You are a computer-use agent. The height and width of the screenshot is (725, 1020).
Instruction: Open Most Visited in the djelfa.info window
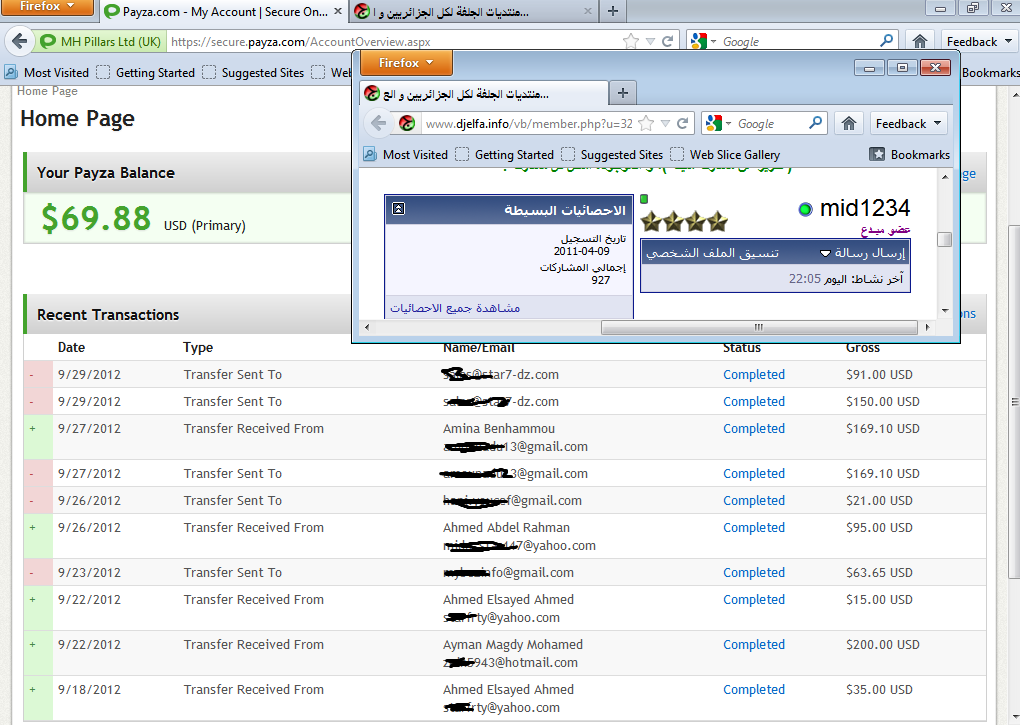[x=407, y=155]
